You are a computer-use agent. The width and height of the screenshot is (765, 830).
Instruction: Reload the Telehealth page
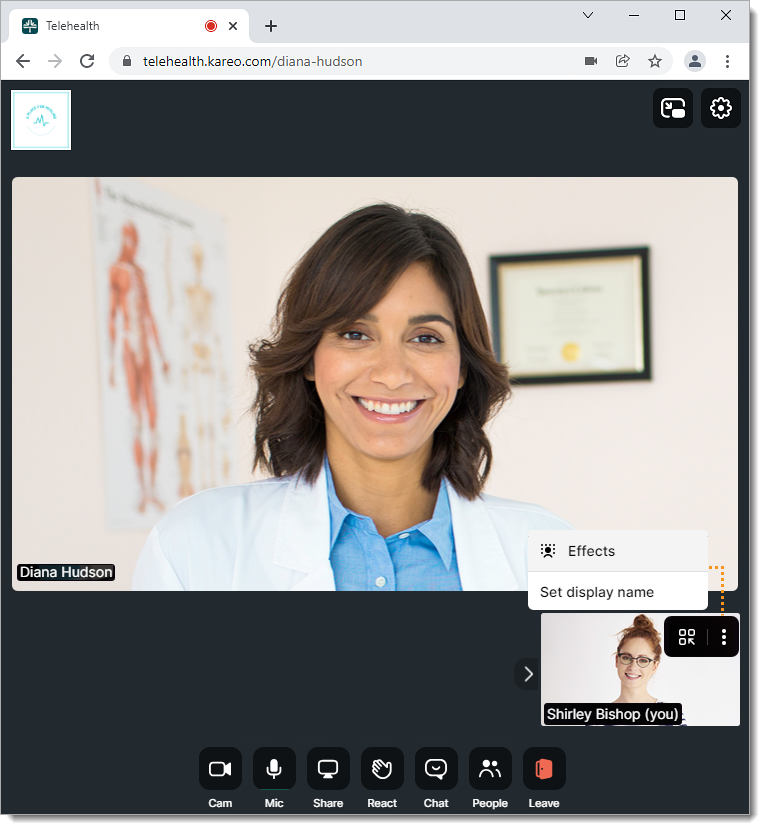pyautogui.click(x=87, y=61)
